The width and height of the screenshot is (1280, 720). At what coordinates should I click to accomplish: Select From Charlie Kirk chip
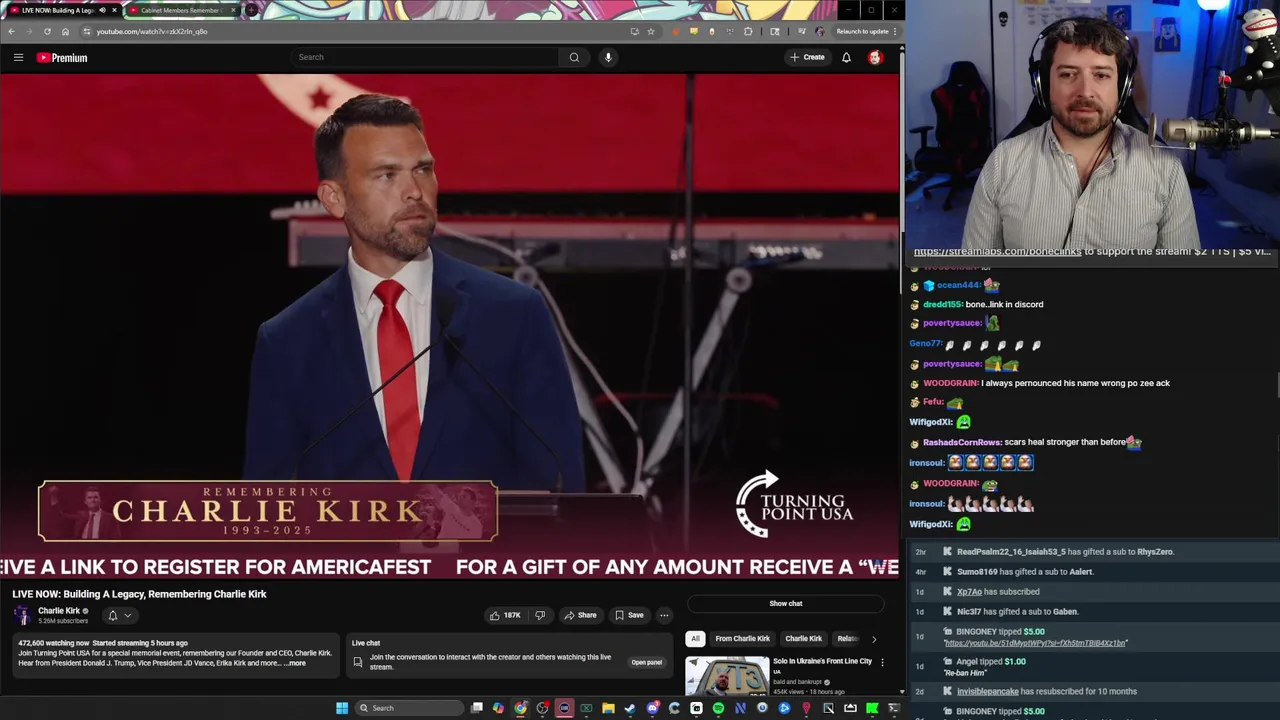(x=743, y=638)
